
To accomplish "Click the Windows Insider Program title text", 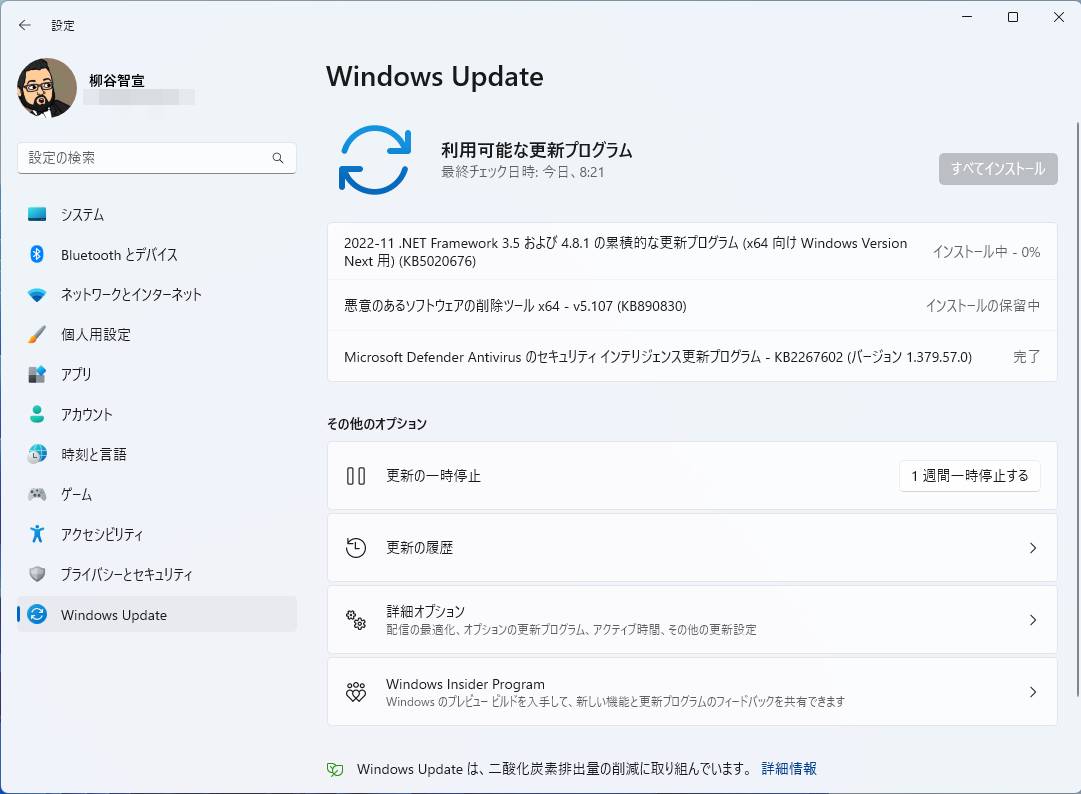I will pos(465,684).
